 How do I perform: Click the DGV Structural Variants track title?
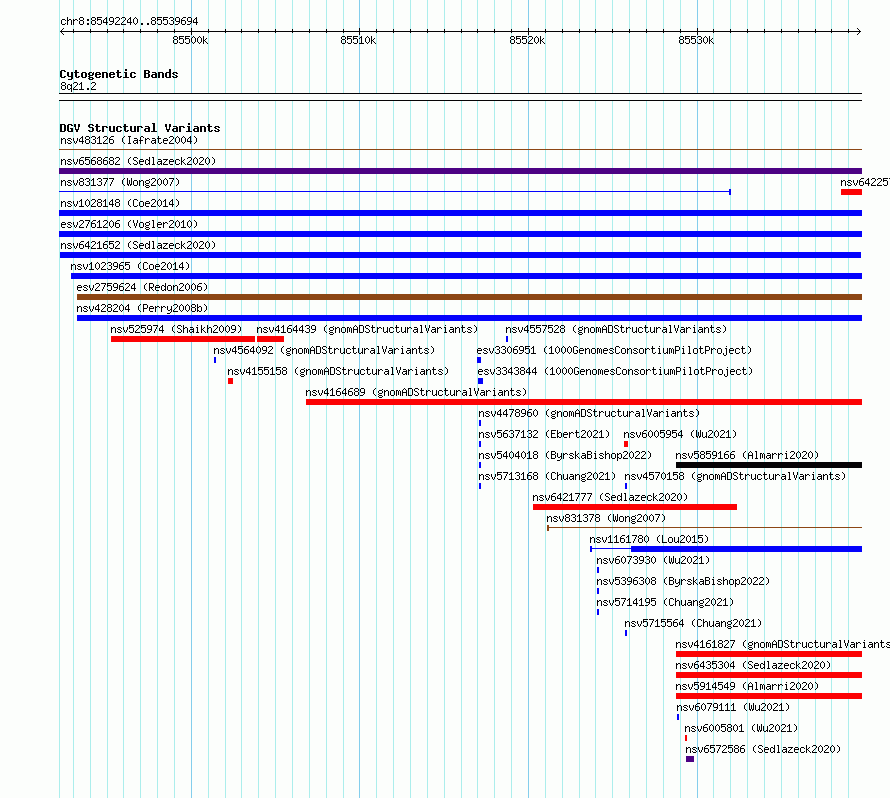click(x=140, y=128)
